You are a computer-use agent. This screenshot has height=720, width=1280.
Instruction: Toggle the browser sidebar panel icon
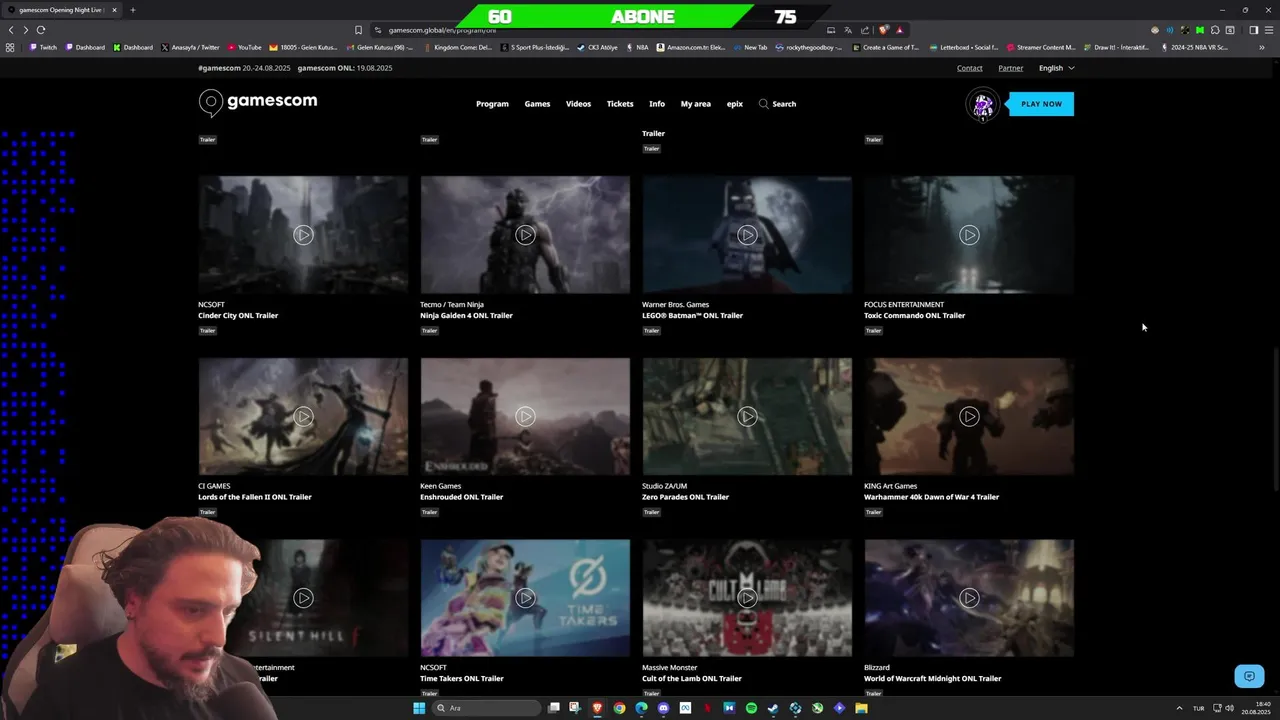click(x=1253, y=30)
